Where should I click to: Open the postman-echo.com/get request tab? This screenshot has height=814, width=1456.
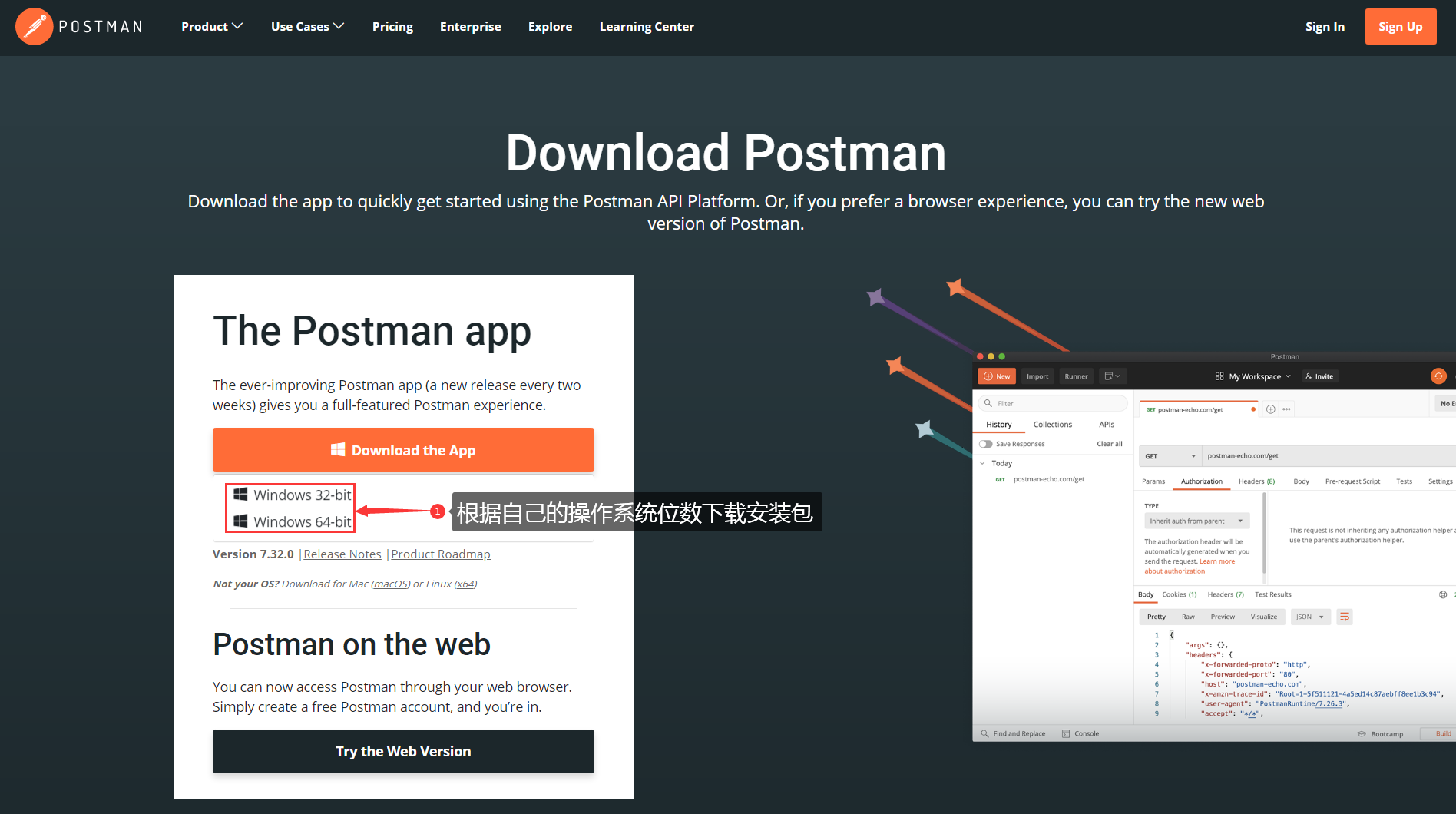pos(1199,409)
